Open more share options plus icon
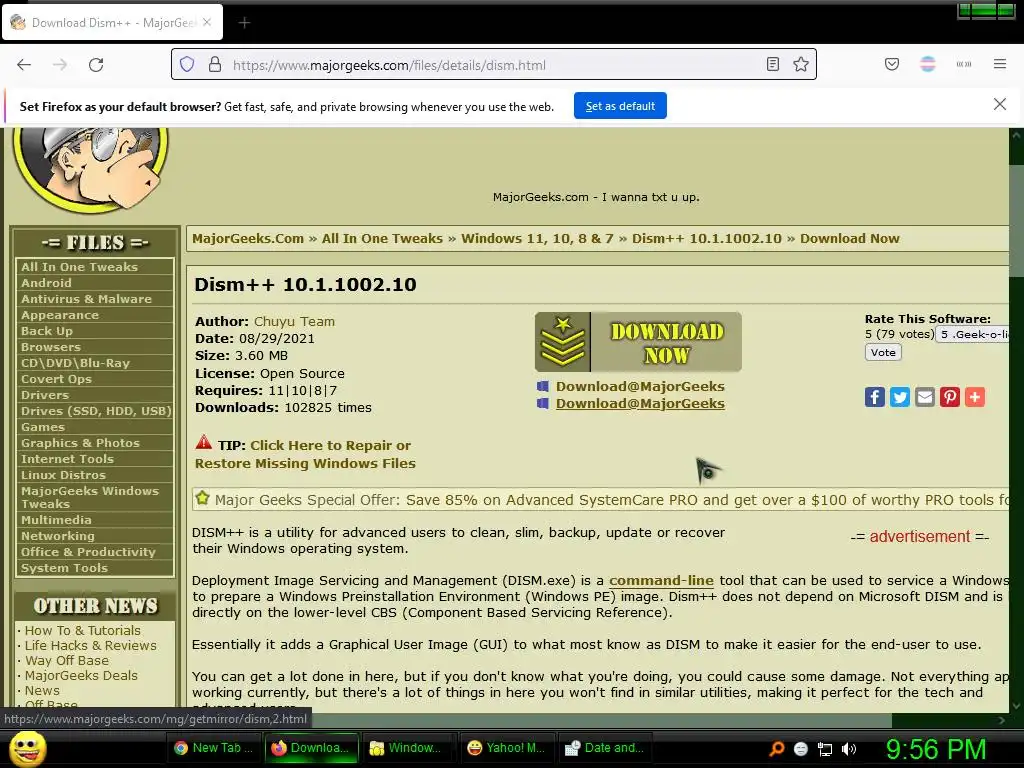This screenshot has width=1024, height=768. (x=974, y=397)
